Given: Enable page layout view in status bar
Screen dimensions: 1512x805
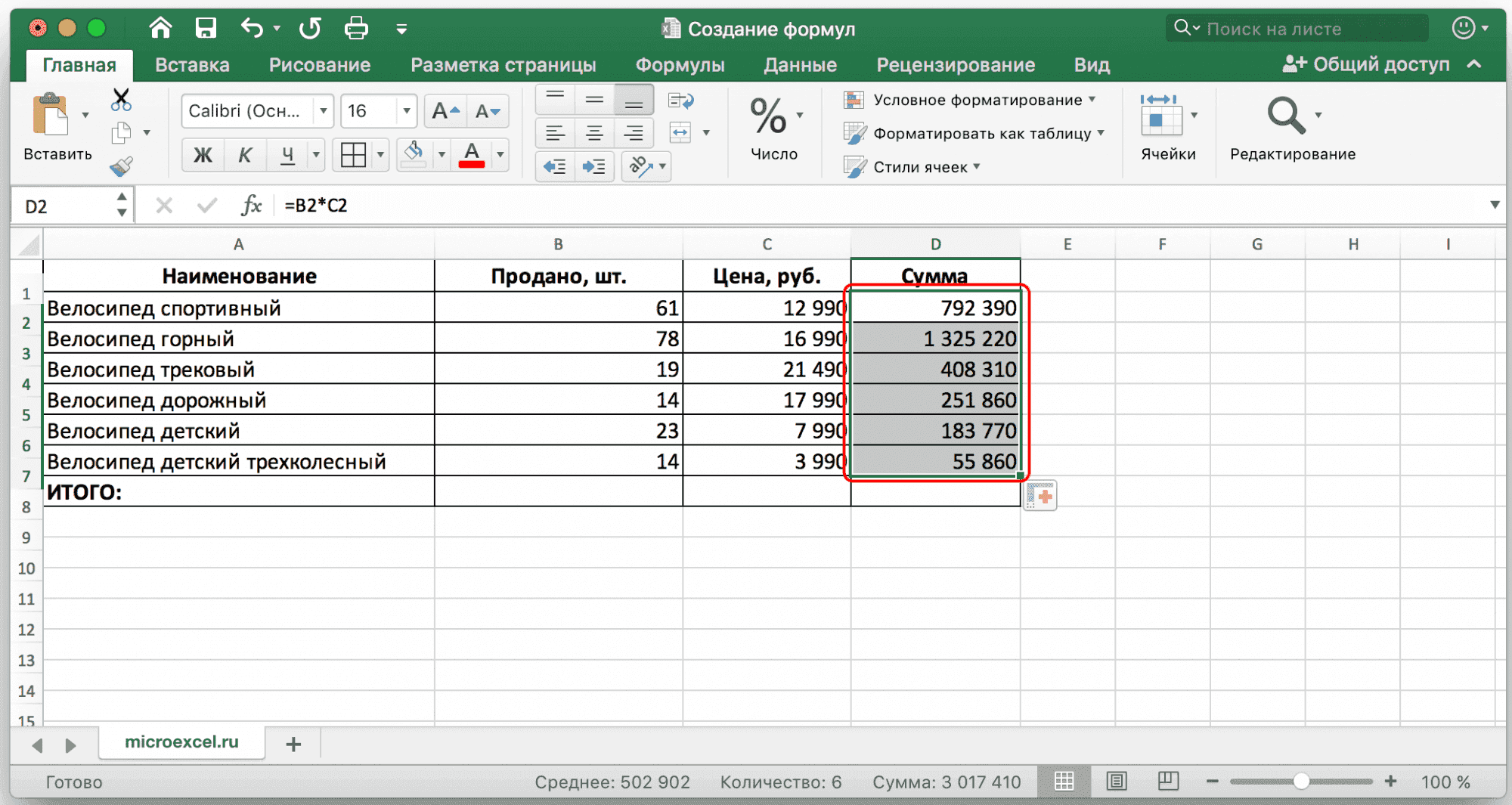Looking at the screenshot, I should tap(1117, 781).
